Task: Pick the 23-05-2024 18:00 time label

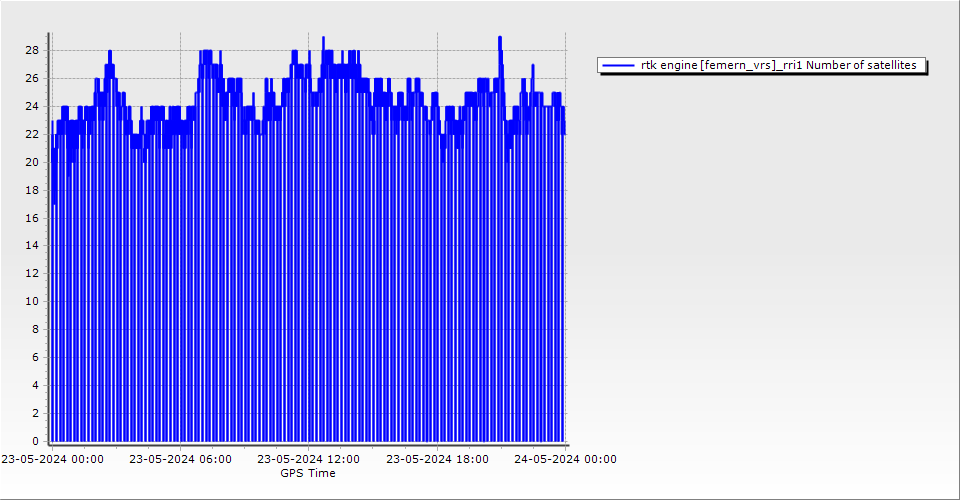Action: [x=437, y=460]
